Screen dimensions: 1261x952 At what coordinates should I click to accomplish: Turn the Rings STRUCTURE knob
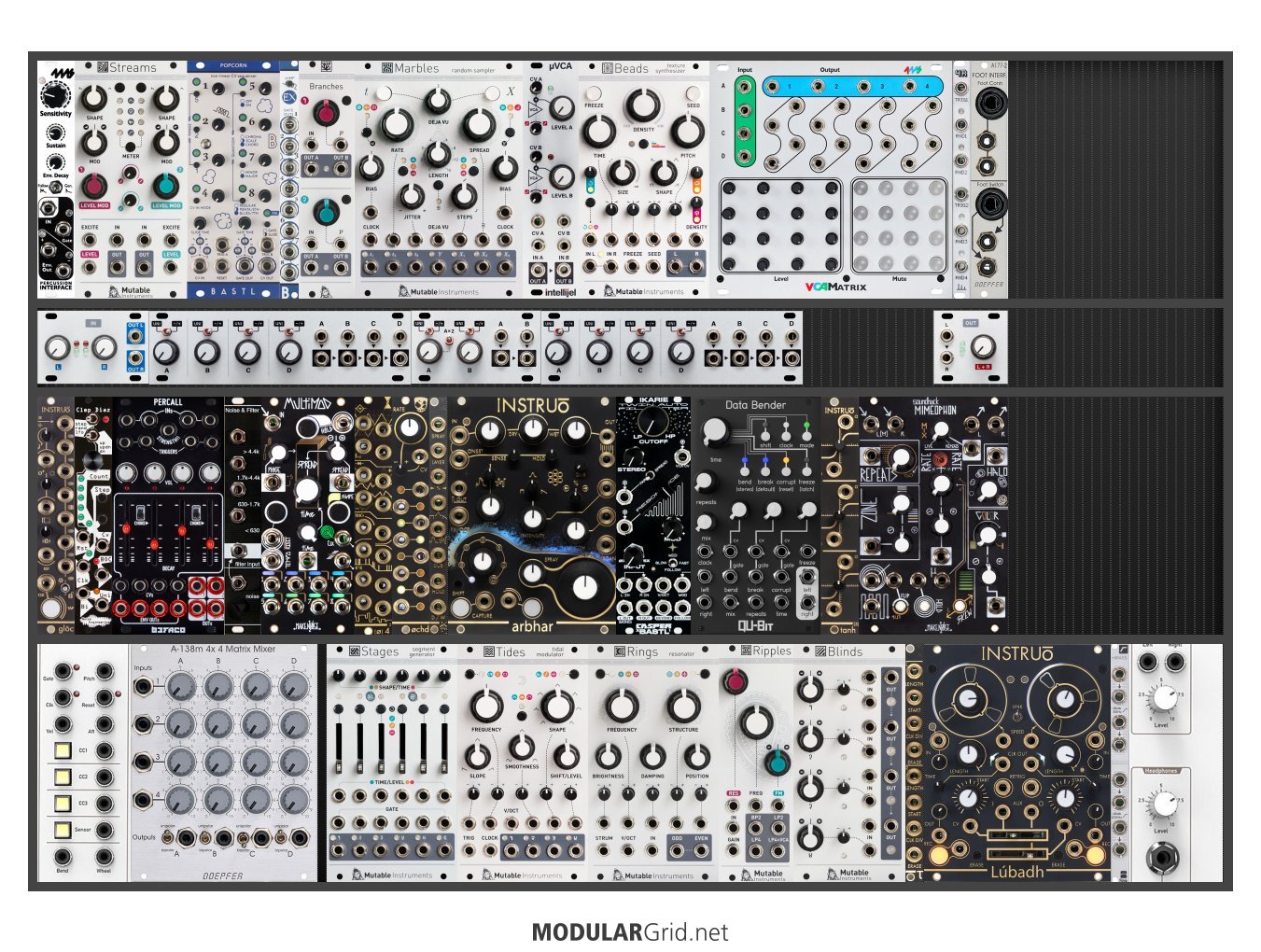(x=683, y=706)
